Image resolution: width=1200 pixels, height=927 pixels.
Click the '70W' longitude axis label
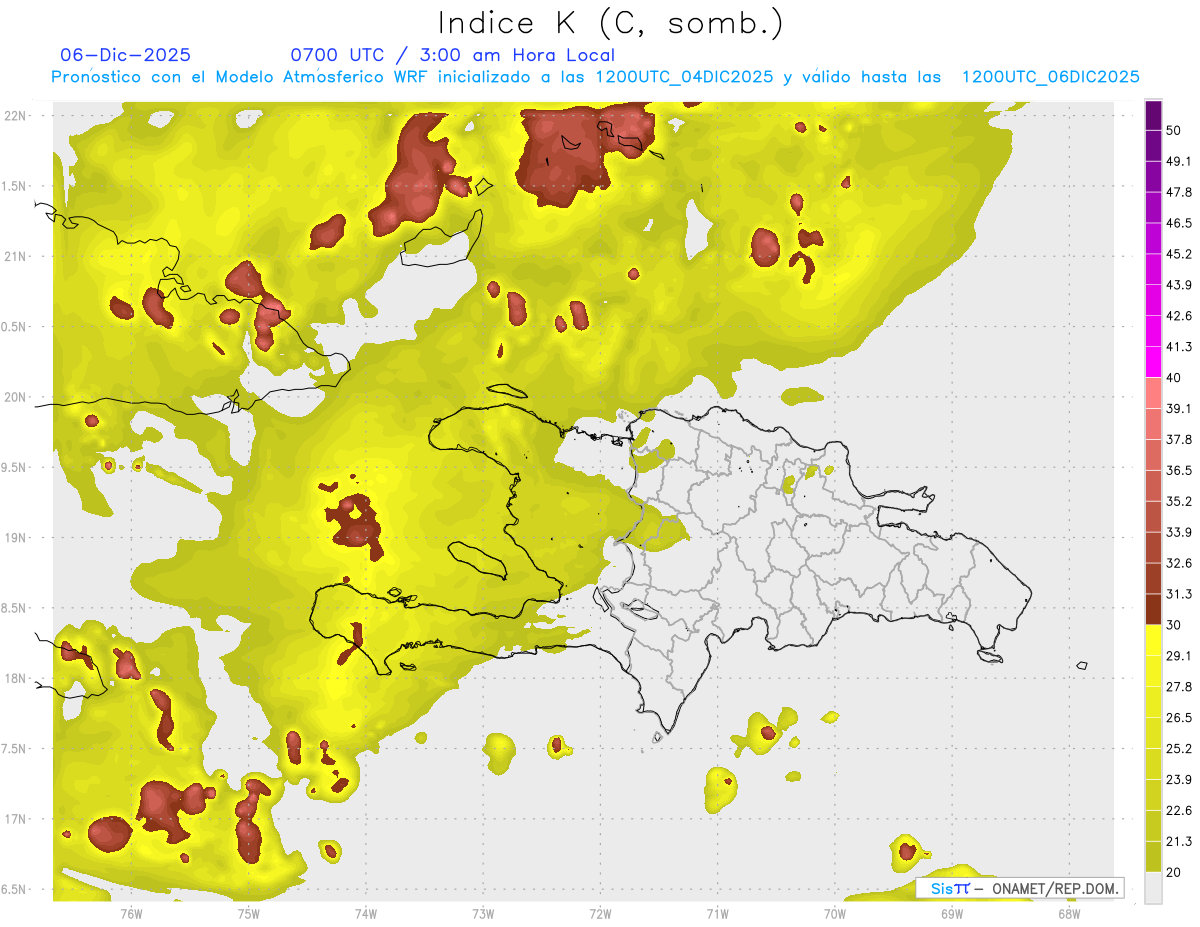point(835,913)
